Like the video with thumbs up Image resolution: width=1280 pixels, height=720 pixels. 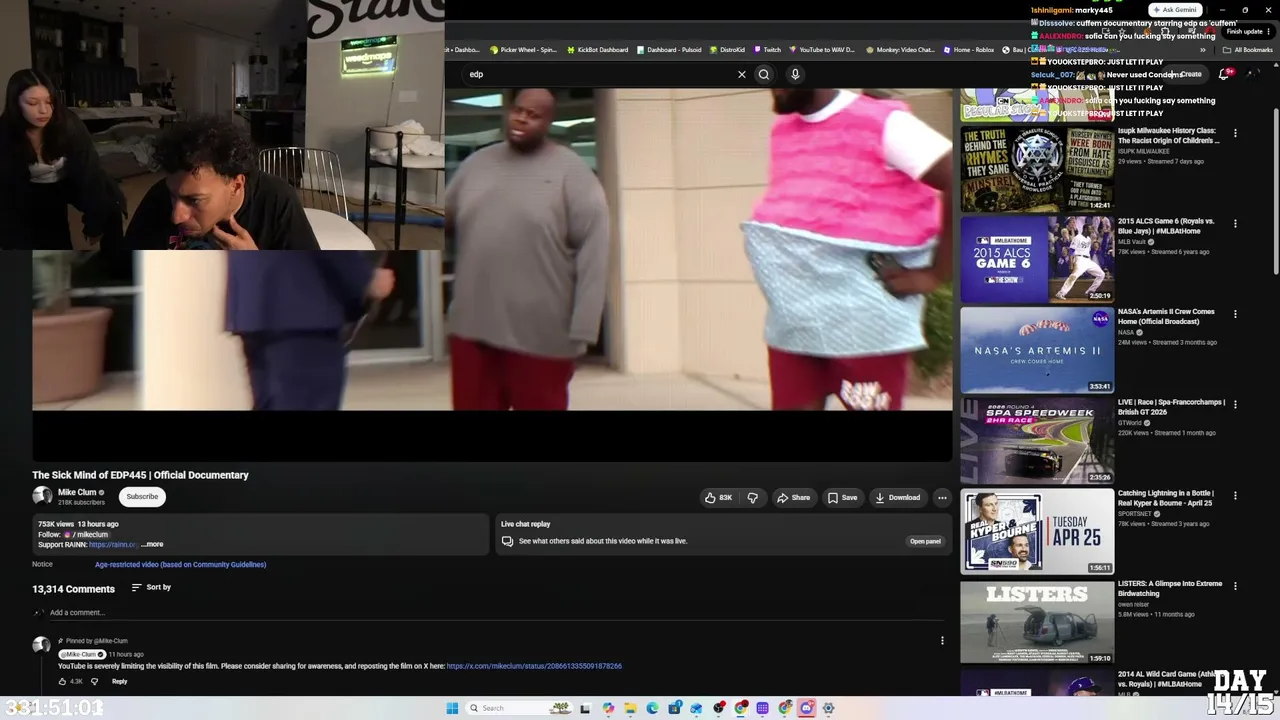(718, 497)
